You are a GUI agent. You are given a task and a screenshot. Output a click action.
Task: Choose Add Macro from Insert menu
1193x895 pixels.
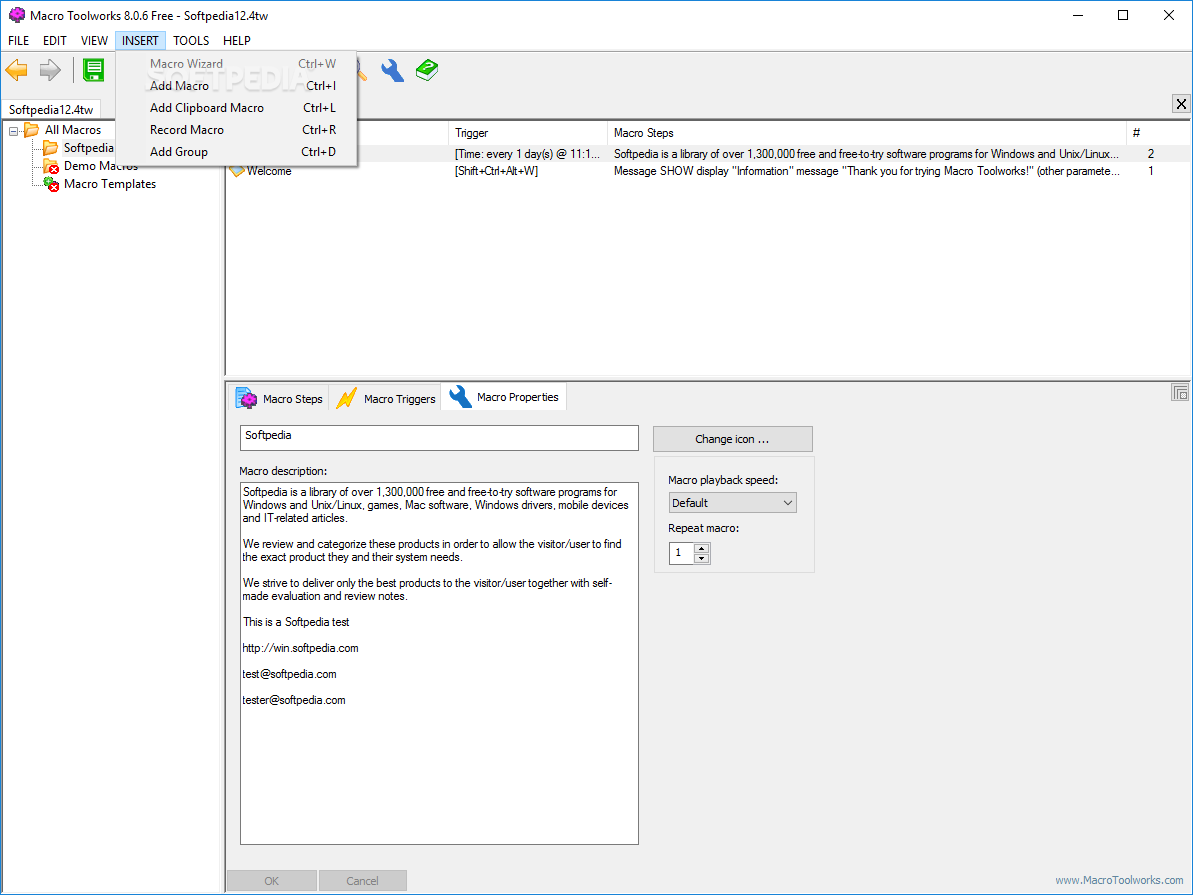pos(237,86)
